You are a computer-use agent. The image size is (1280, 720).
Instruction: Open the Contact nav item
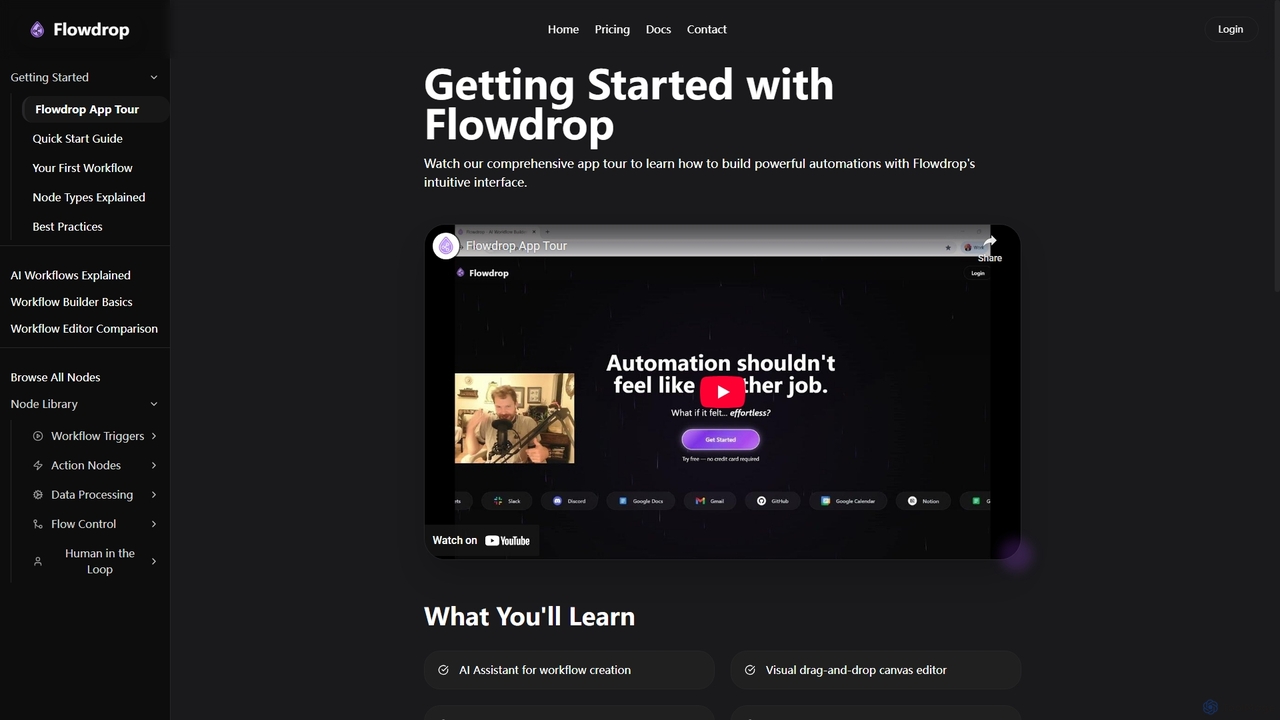(707, 29)
